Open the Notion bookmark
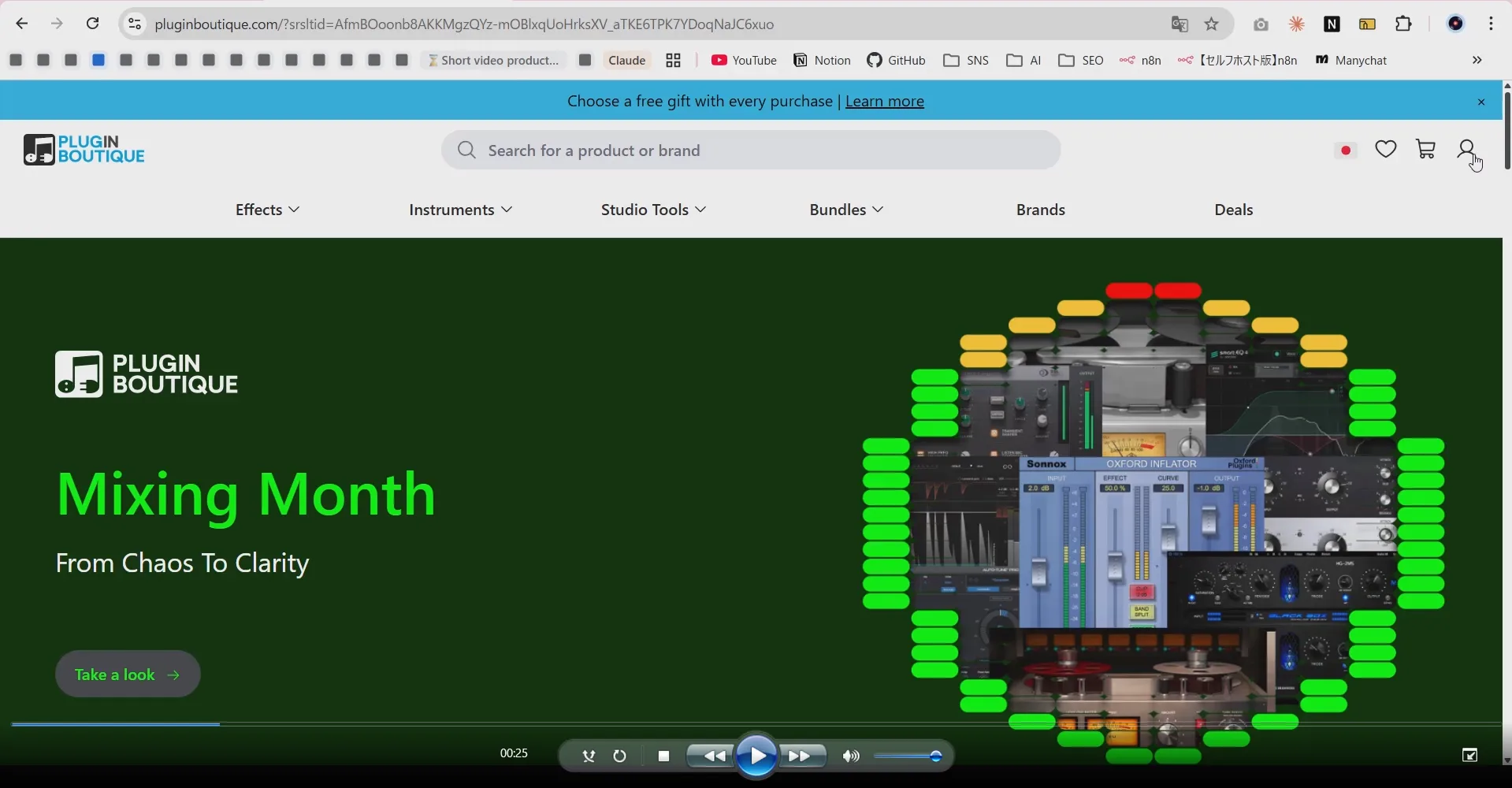Viewport: 1512px width, 788px height. click(821, 60)
